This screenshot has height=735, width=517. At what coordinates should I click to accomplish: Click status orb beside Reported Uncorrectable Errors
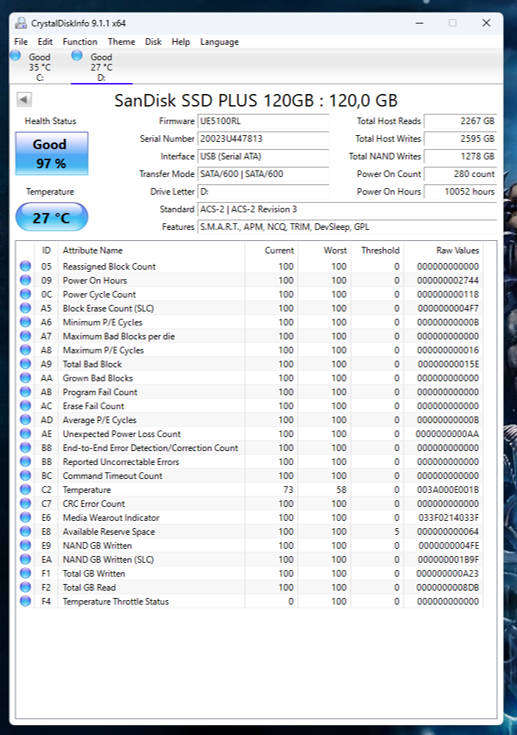point(26,462)
